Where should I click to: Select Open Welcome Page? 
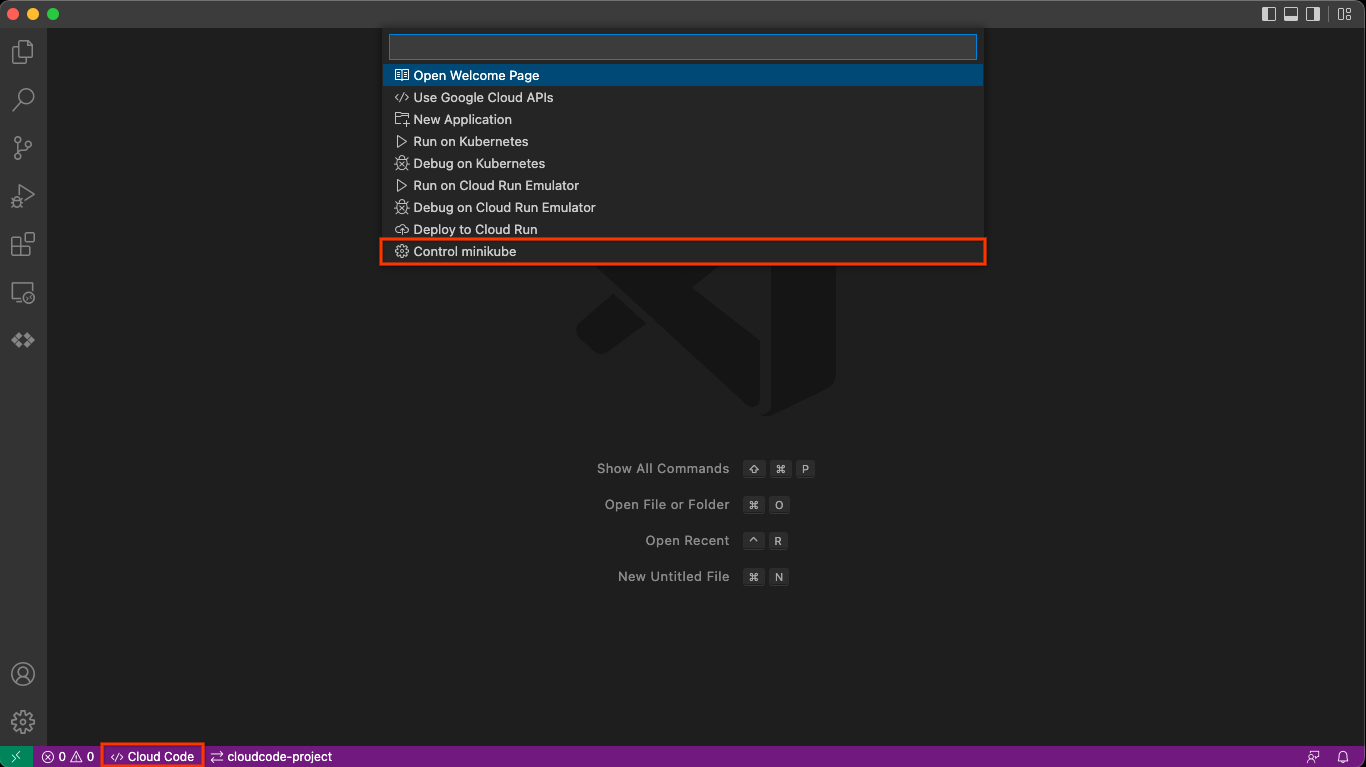click(683, 75)
